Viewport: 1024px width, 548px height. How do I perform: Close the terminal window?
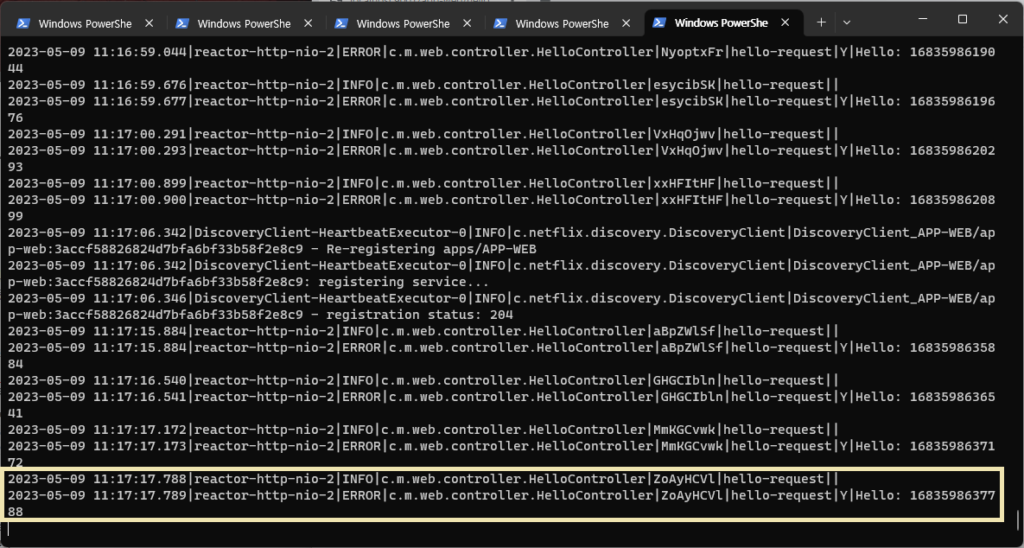(1003, 20)
